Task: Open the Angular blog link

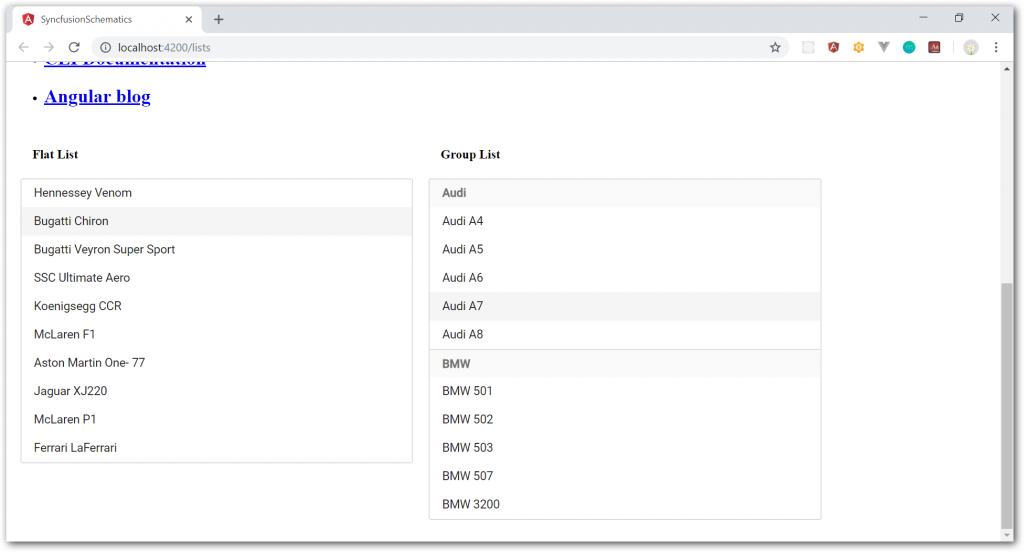Action: [97, 97]
